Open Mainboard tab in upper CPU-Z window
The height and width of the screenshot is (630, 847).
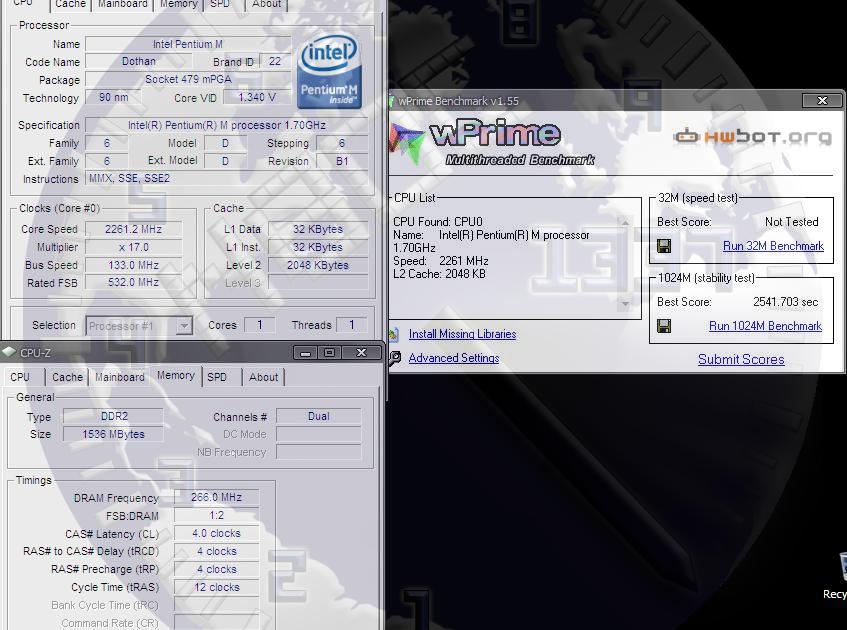point(123,4)
